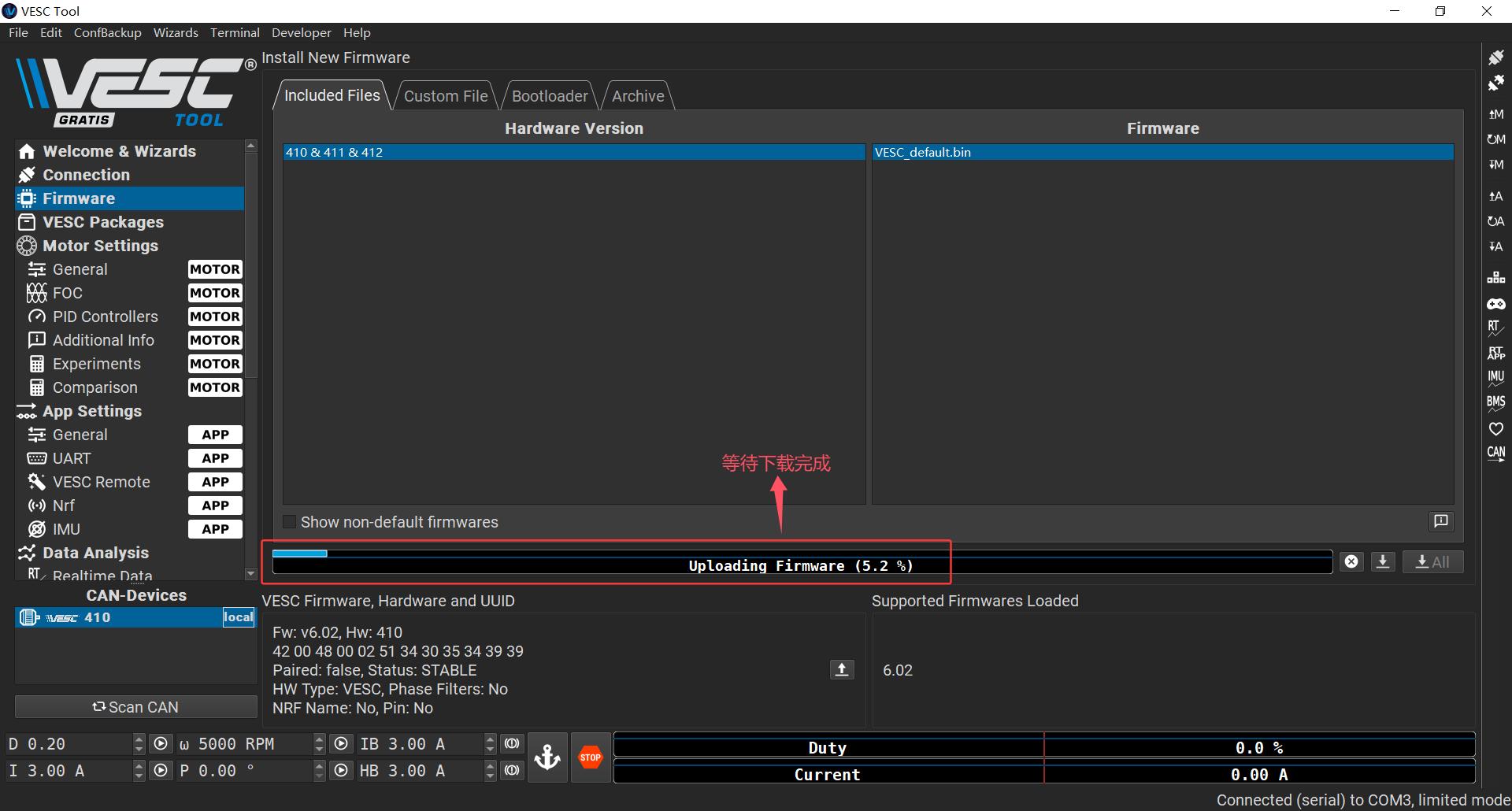1512x811 pixels.
Task: Open UART app settings page
Action: click(x=130, y=458)
